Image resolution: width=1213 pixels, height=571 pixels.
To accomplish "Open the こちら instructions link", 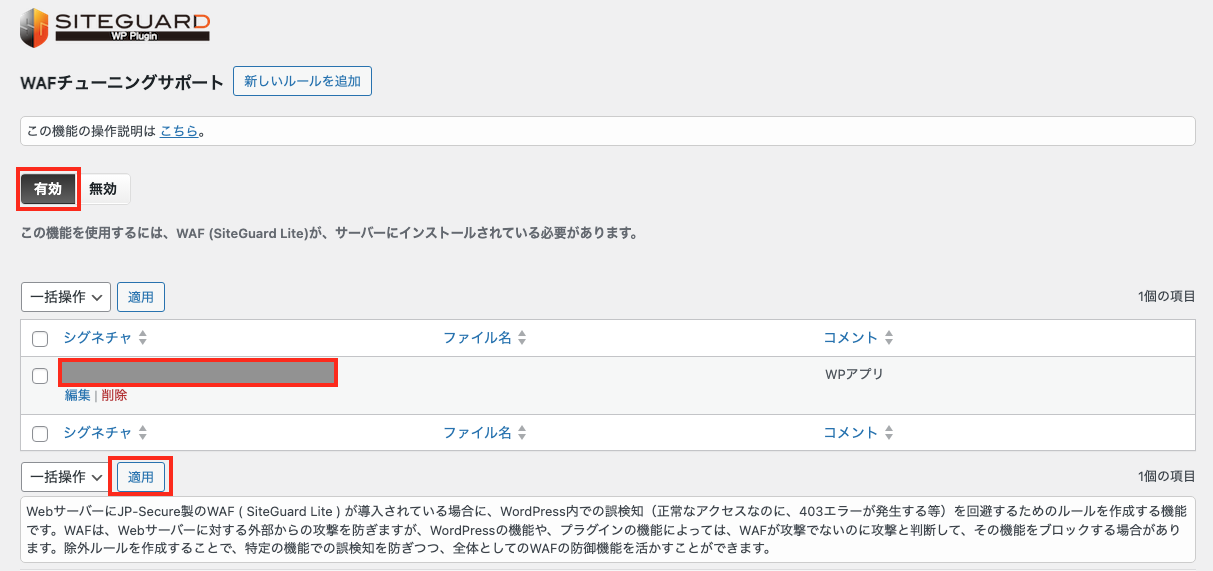I will tap(179, 131).
